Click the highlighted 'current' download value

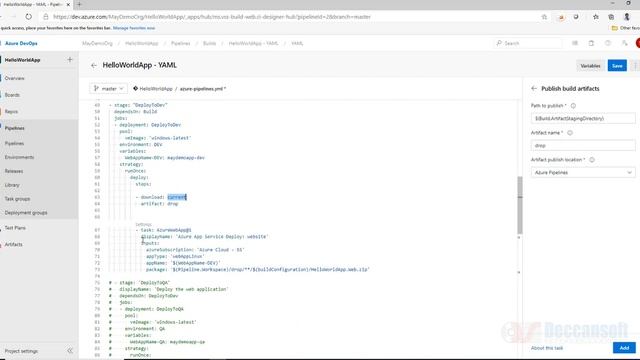coord(177,197)
